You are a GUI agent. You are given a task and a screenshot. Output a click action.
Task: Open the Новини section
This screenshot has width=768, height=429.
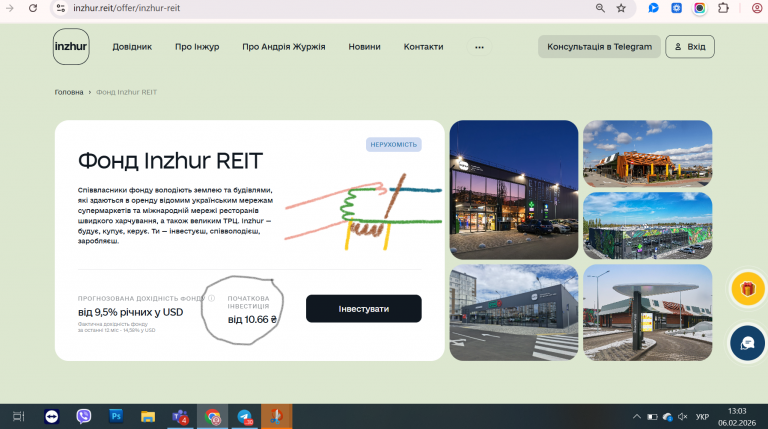tap(364, 47)
